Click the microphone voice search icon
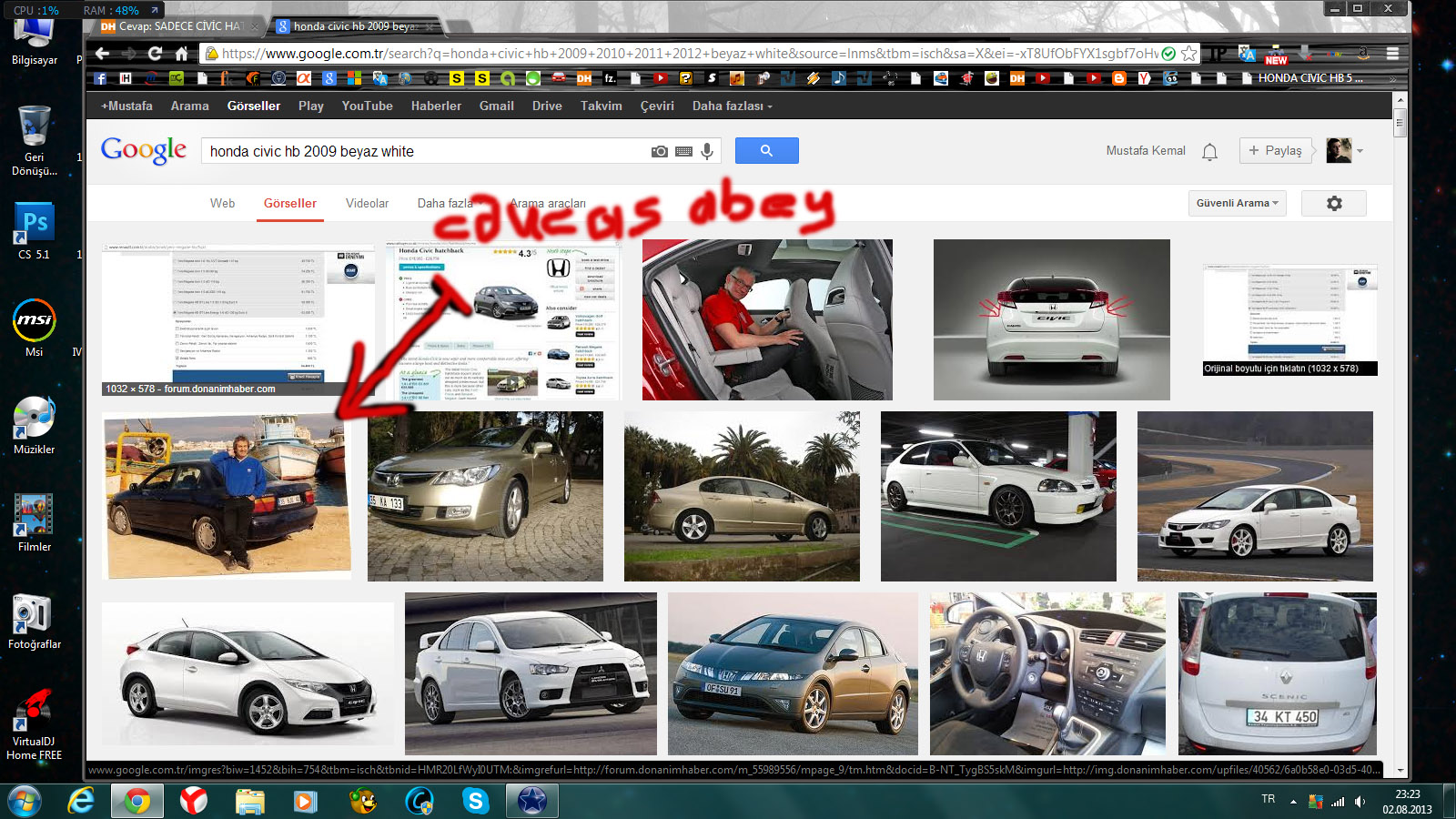This screenshot has height=819, width=1456. coord(707,151)
